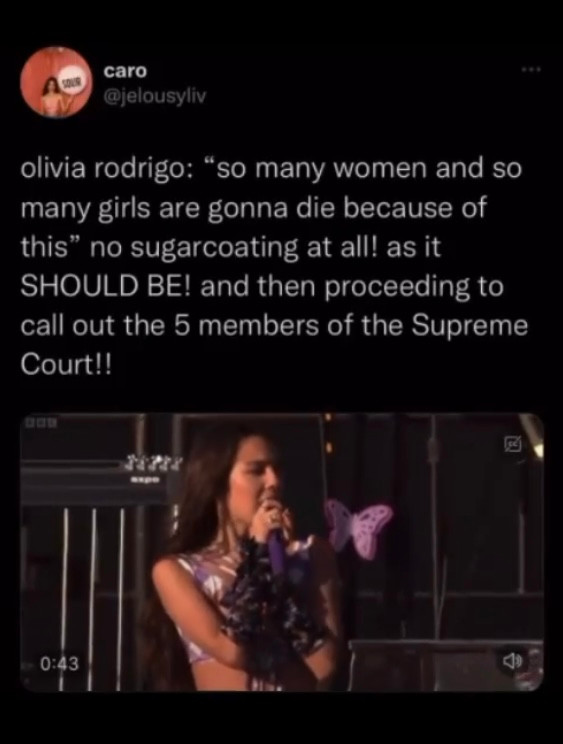Click the "SHOULD BE!" capitalized text

pos(107,287)
